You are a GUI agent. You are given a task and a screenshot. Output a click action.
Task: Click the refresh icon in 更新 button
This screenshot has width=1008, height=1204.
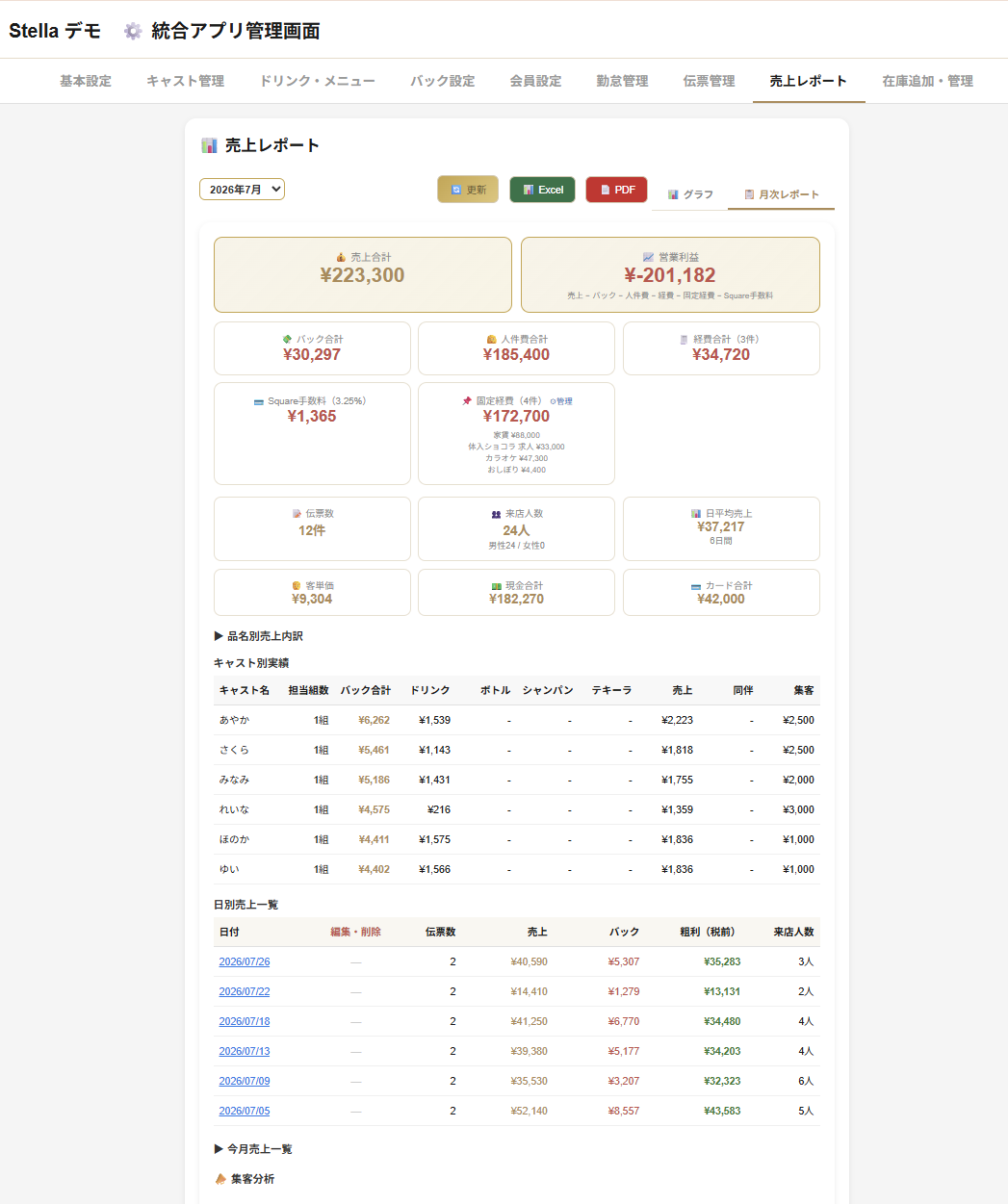456,190
